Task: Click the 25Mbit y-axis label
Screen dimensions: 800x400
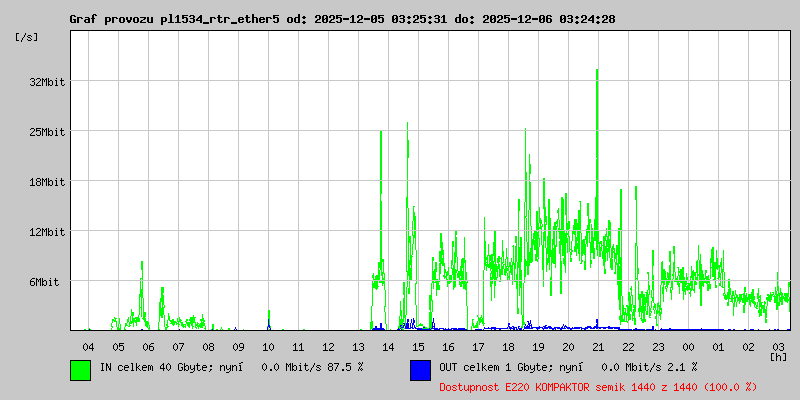Action: click(x=46, y=131)
